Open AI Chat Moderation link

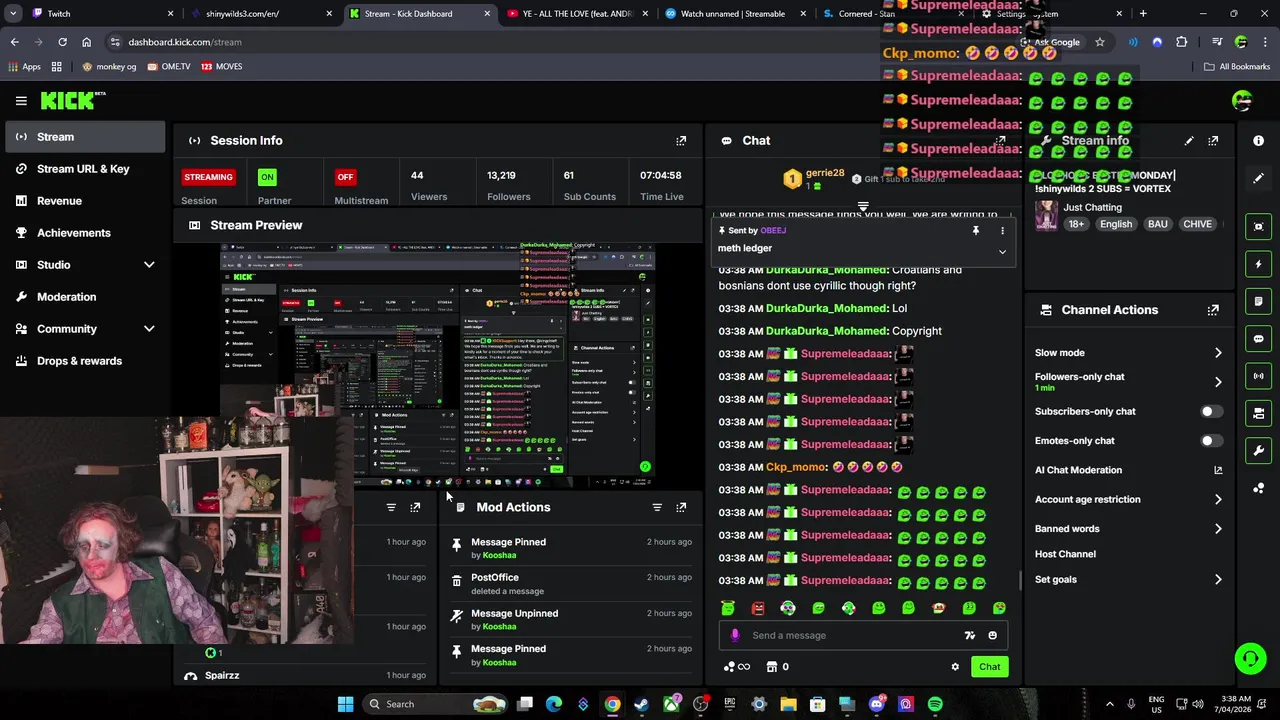pos(1129,470)
